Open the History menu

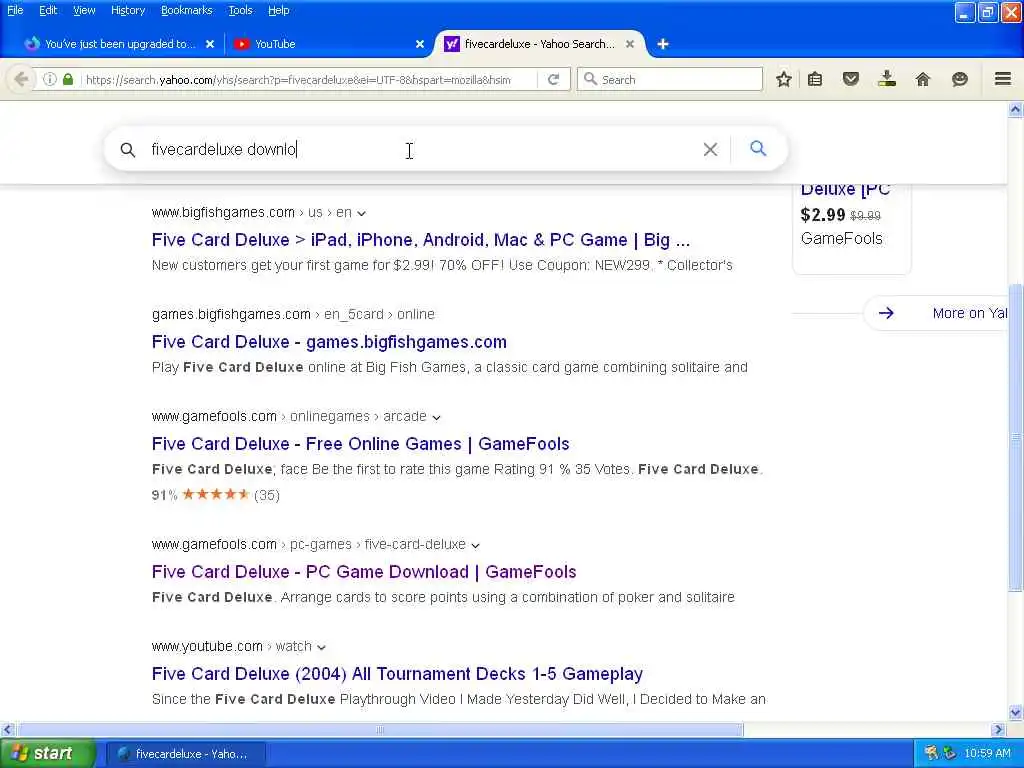coord(128,10)
